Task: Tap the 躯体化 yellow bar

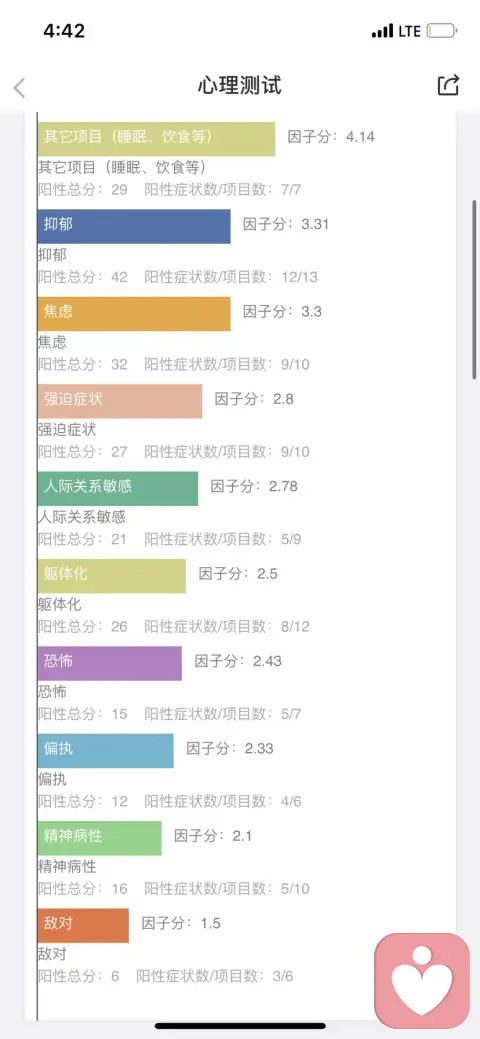Action: point(112,576)
